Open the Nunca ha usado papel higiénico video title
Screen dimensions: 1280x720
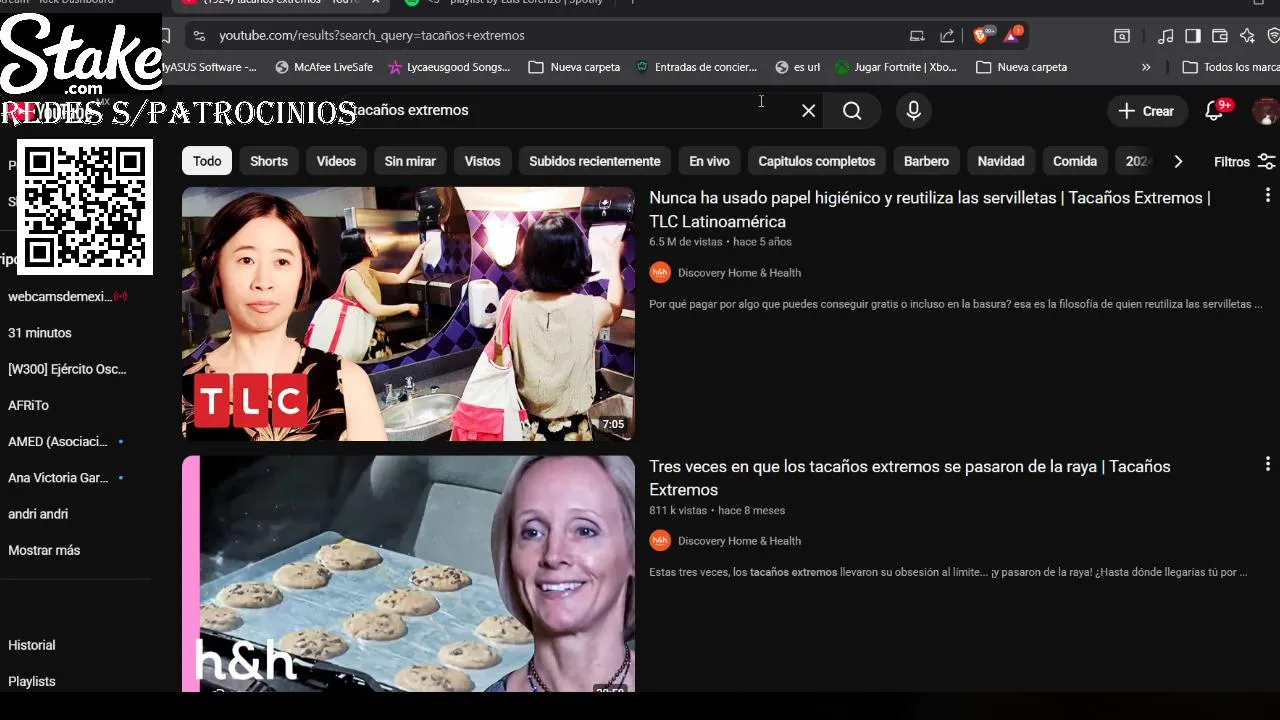[930, 209]
